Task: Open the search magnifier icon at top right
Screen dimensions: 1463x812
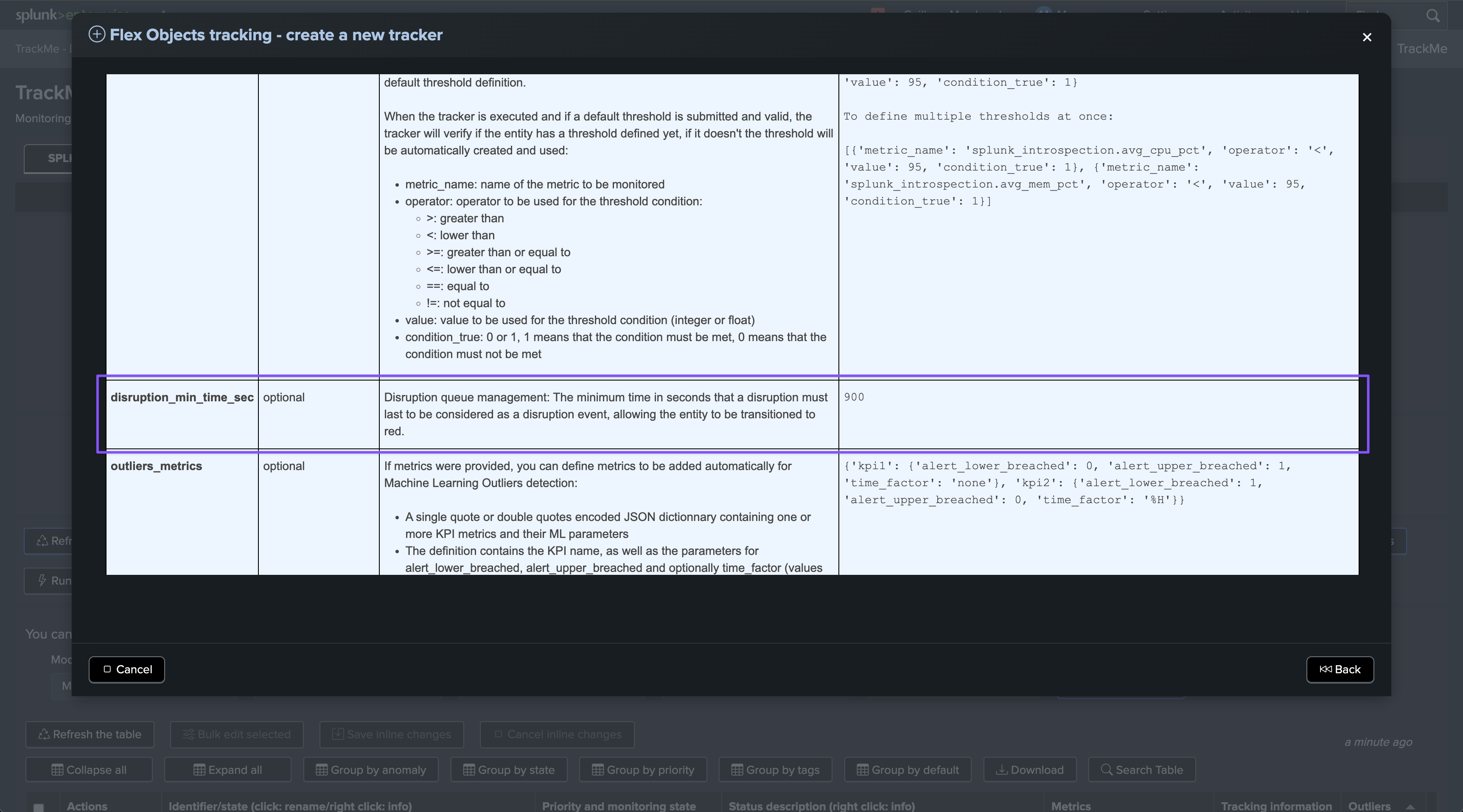Action: (1432, 15)
